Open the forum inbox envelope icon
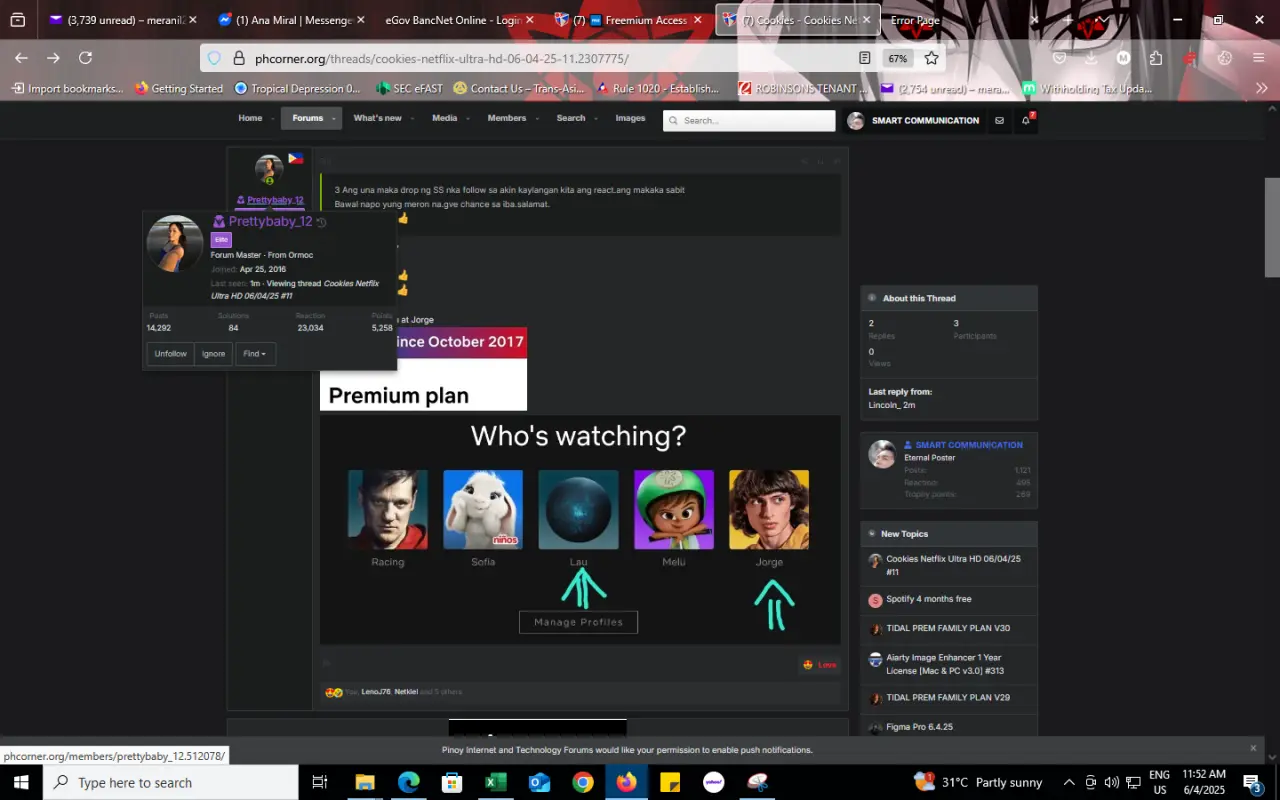 [x=999, y=121]
